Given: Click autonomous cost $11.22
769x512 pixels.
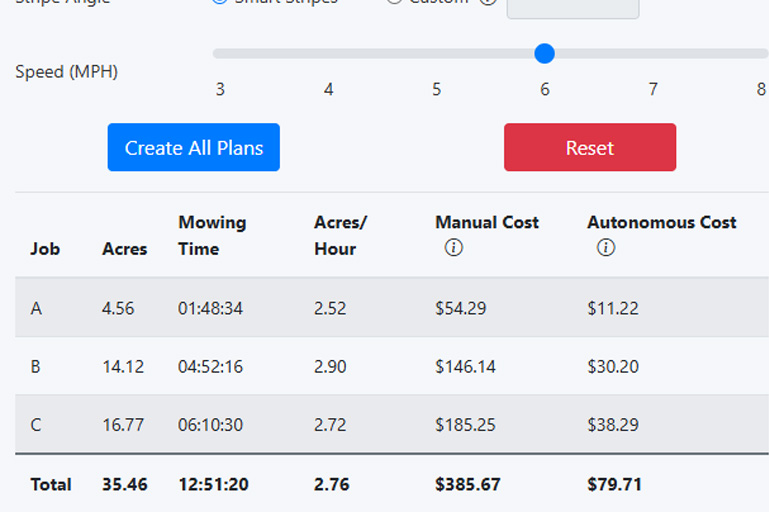Looking at the screenshot, I should pyautogui.click(x=613, y=308).
